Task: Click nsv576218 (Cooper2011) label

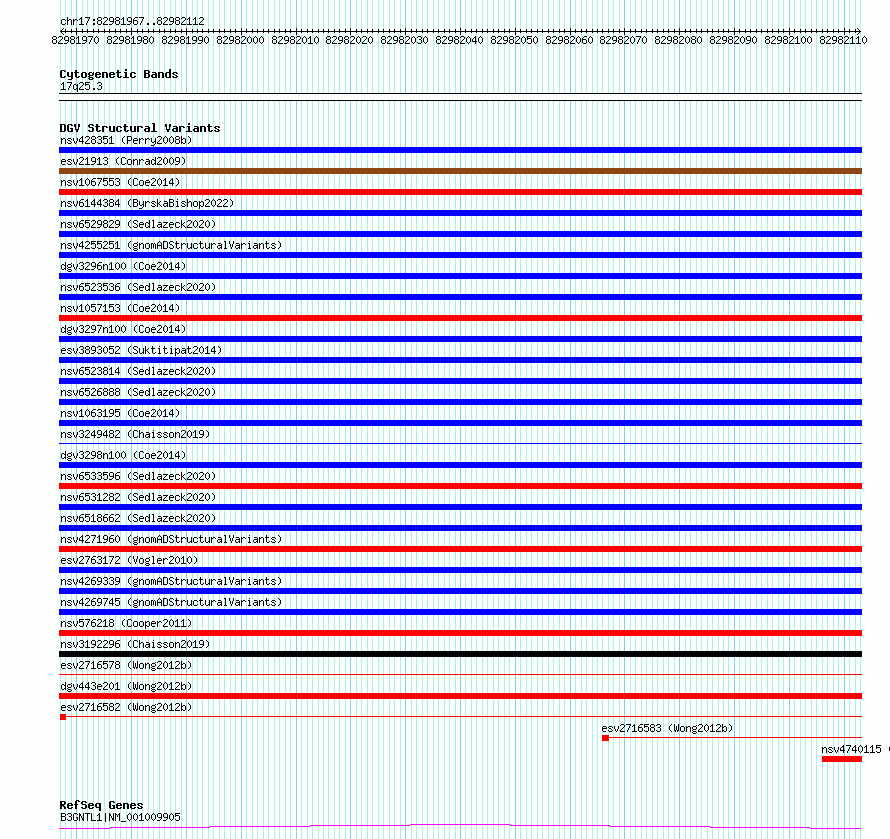Action: point(126,623)
